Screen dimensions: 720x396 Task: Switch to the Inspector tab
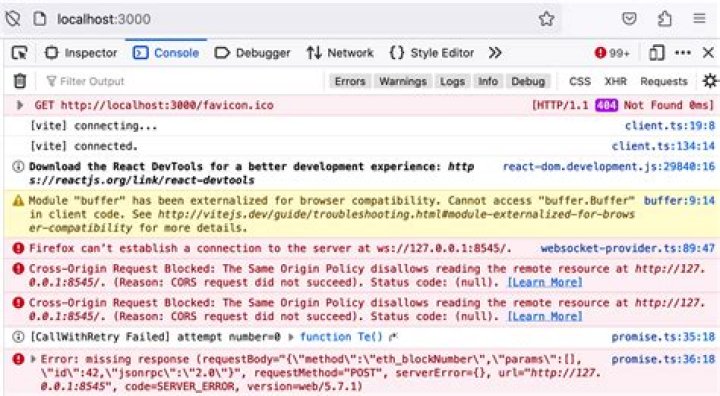click(81, 53)
